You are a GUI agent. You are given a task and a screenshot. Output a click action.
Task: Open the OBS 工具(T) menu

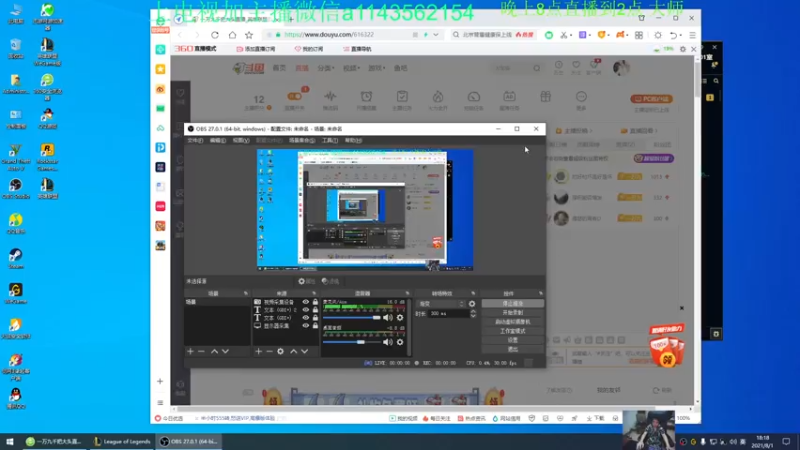click(330, 140)
